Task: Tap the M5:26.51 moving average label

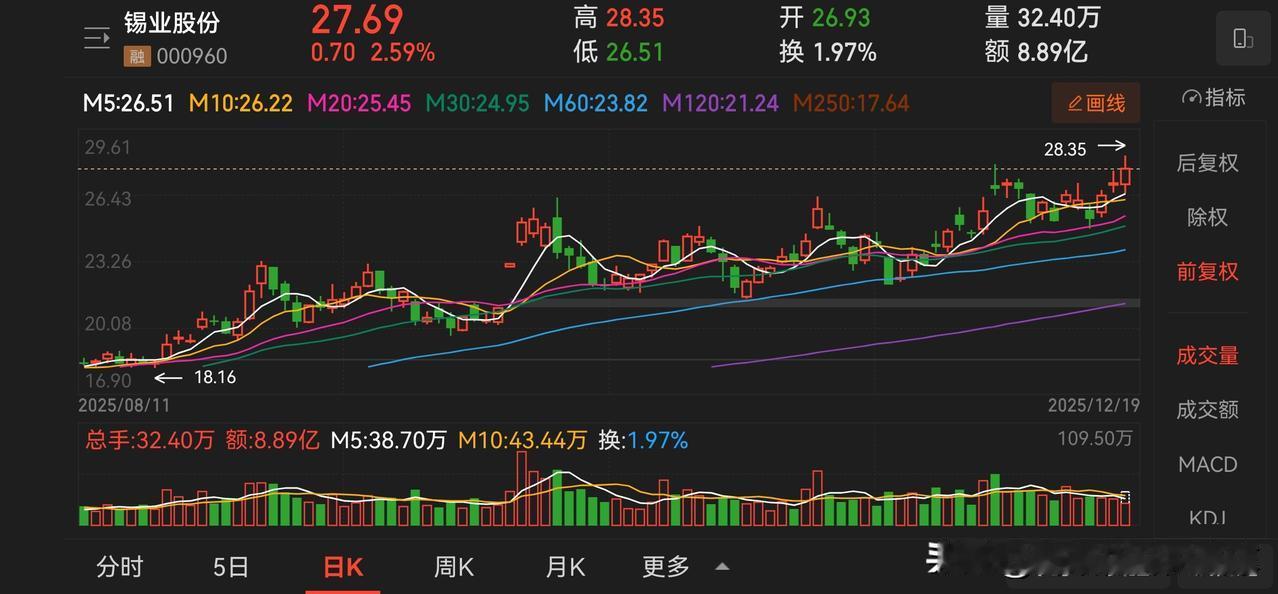Action: (x=128, y=103)
